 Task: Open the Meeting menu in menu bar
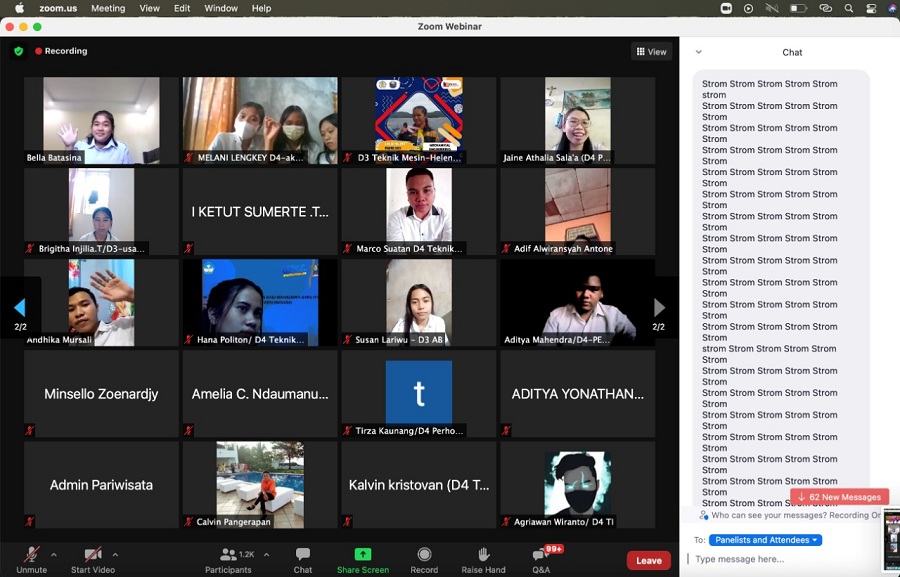tap(108, 8)
